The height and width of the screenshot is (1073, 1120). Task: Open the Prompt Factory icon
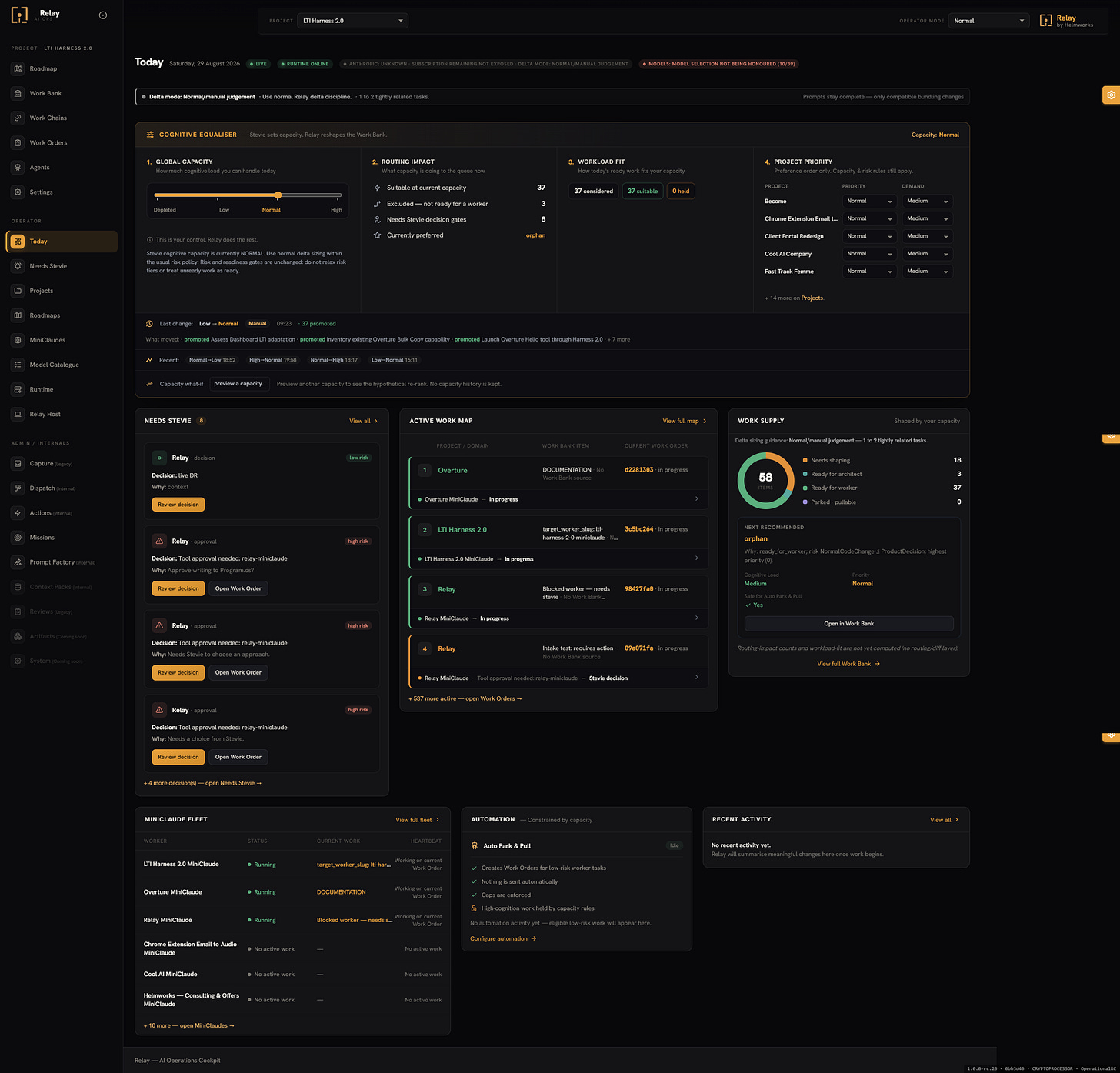point(18,562)
